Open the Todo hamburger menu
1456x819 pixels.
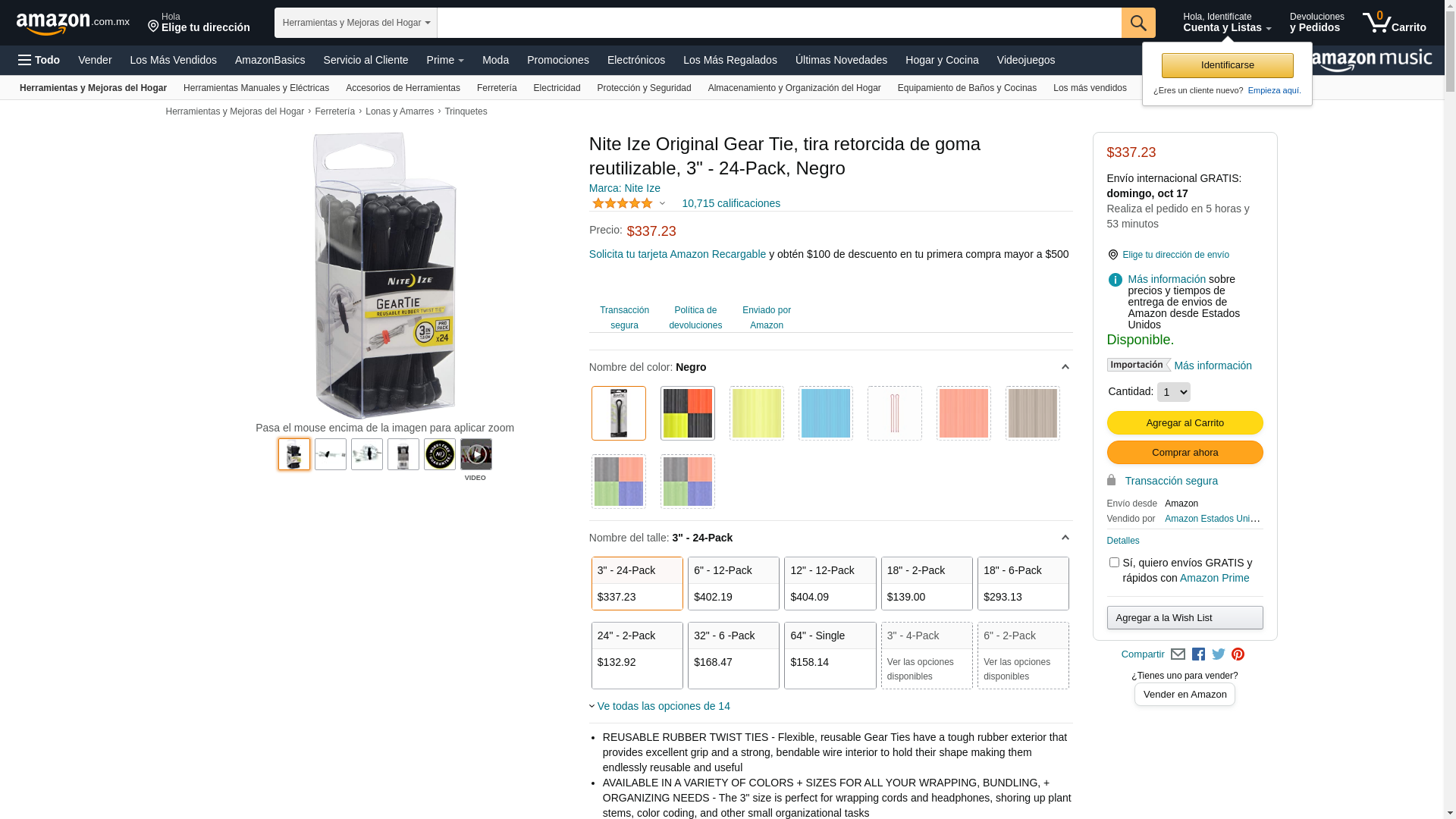[39, 60]
